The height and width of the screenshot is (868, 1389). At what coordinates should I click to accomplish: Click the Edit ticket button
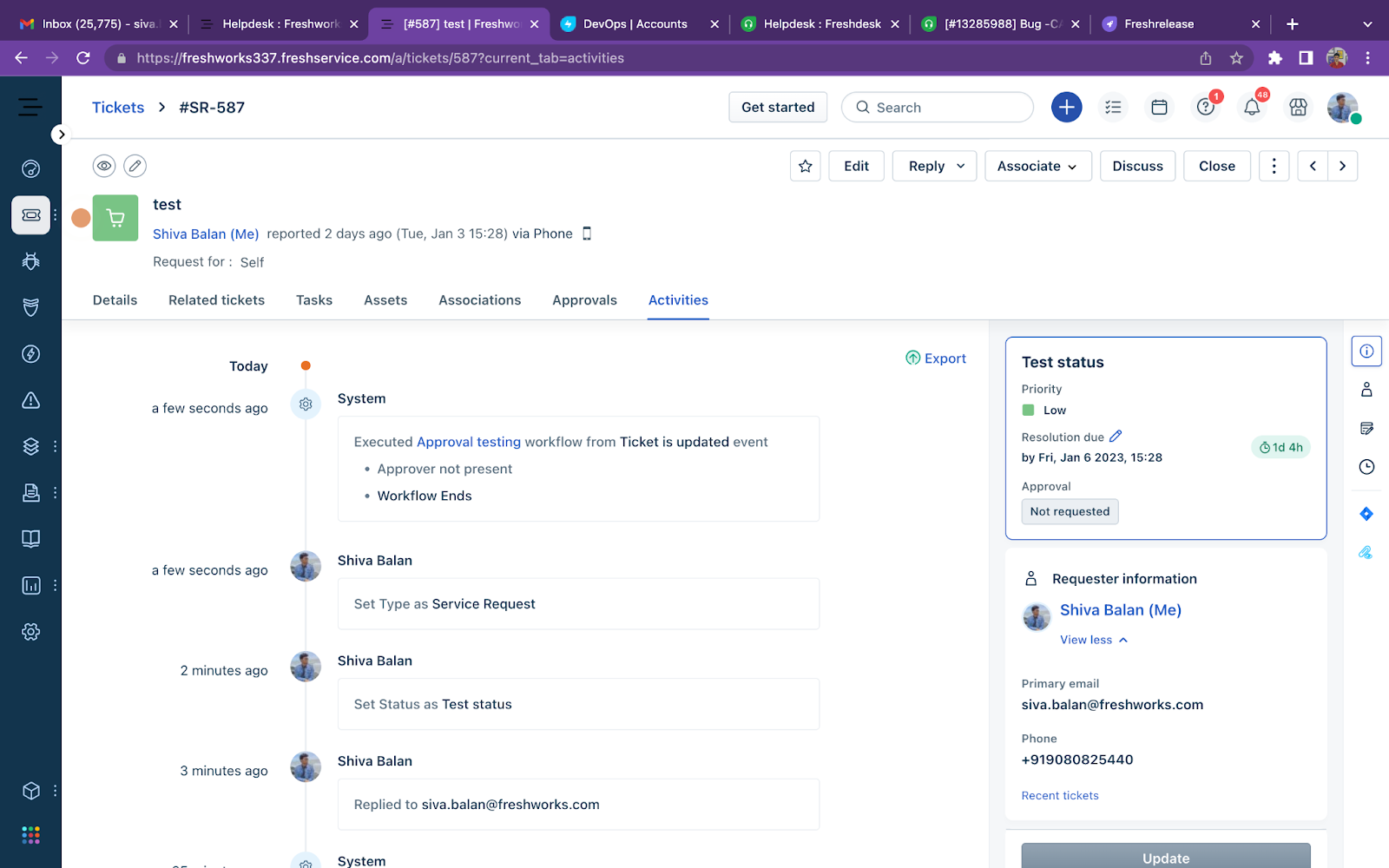(x=856, y=166)
